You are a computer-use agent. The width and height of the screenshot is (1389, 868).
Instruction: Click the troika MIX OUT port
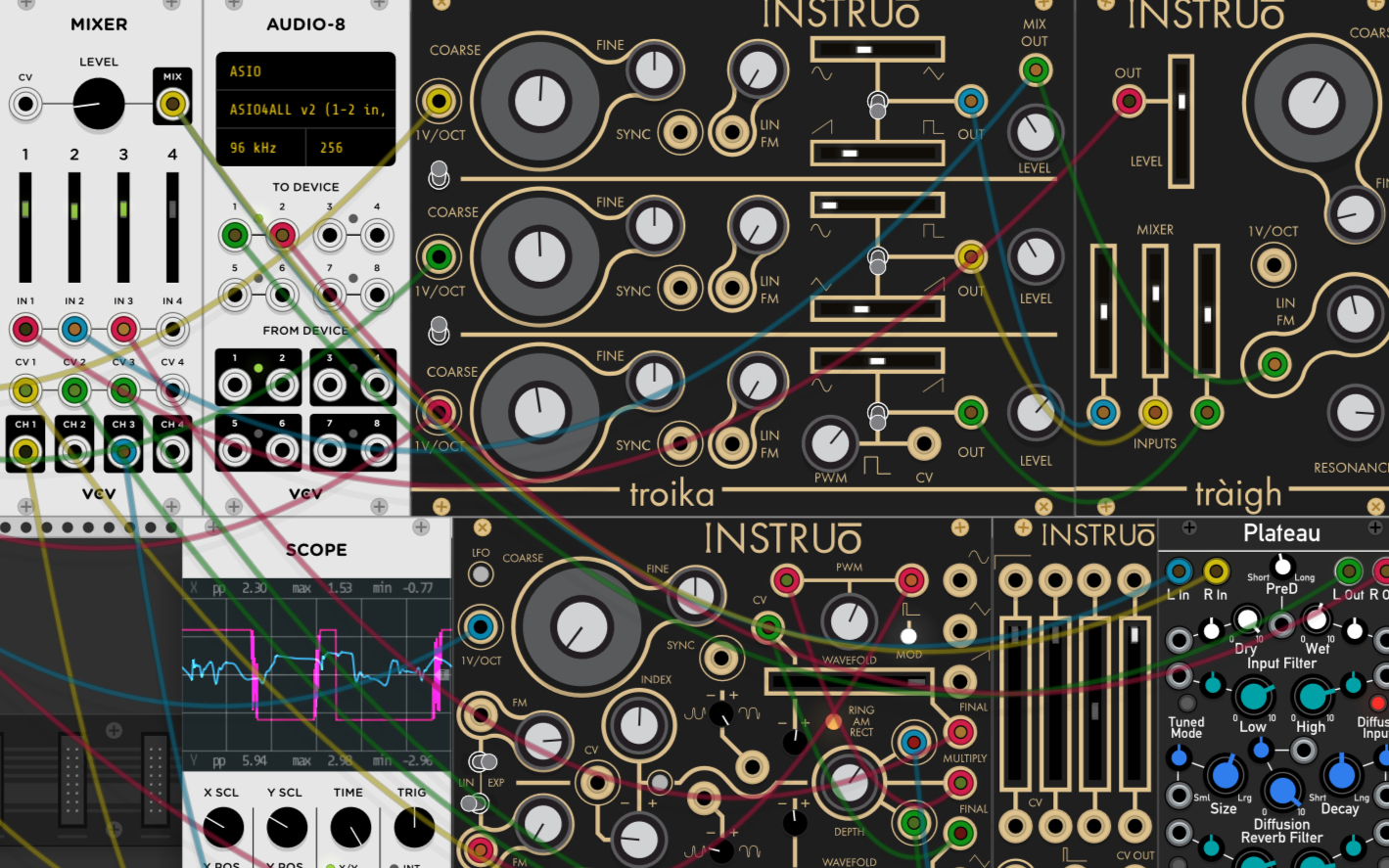[x=1035, y=69]
